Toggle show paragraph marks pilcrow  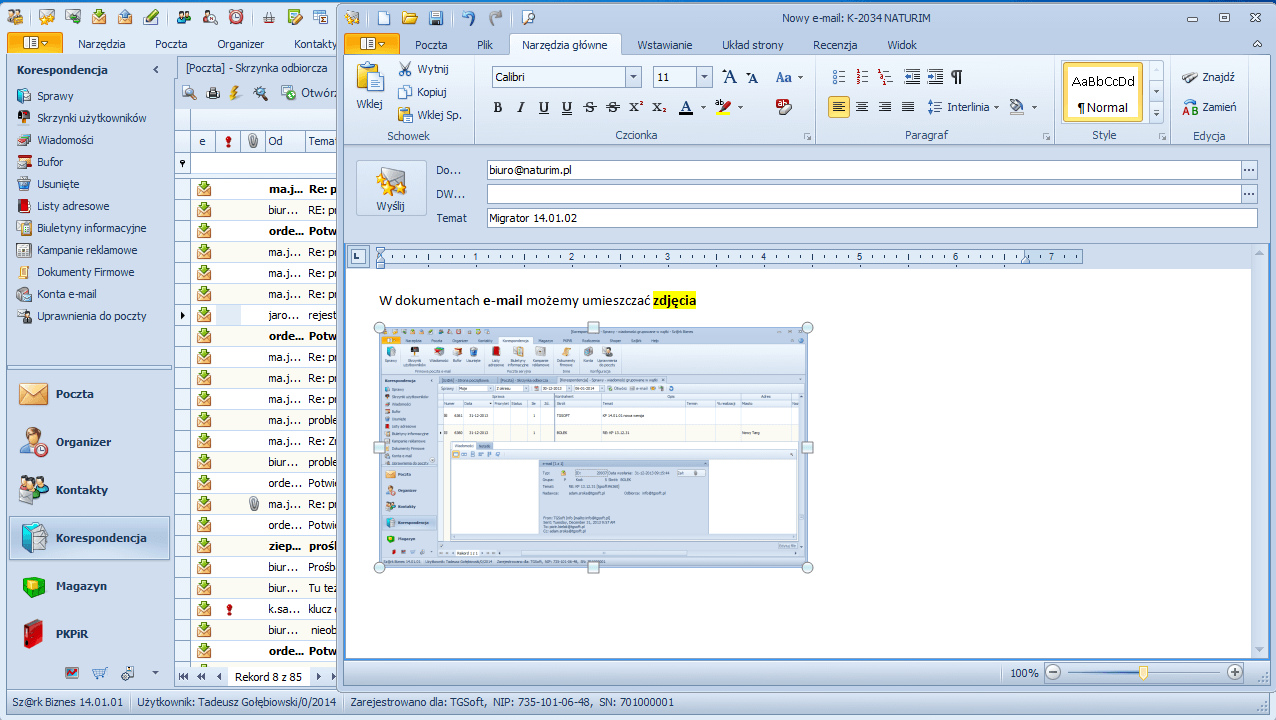957,77
